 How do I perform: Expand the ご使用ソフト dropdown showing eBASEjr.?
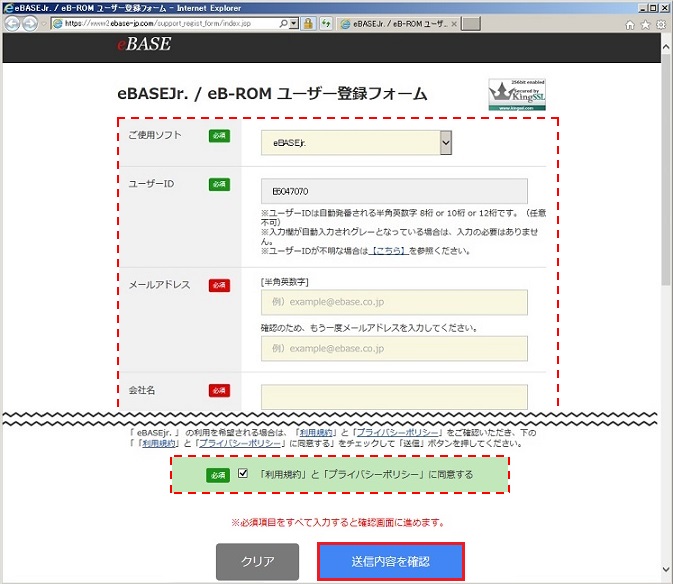click(356, 143)
